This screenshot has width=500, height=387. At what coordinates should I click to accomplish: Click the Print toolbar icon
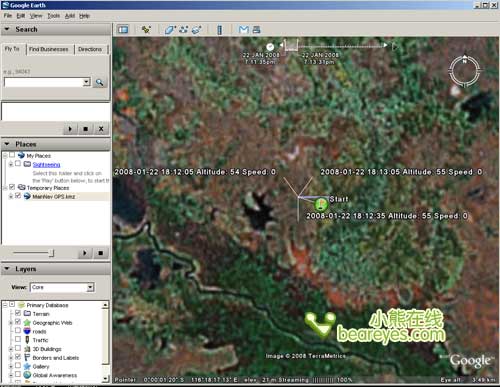pos(256,30)
